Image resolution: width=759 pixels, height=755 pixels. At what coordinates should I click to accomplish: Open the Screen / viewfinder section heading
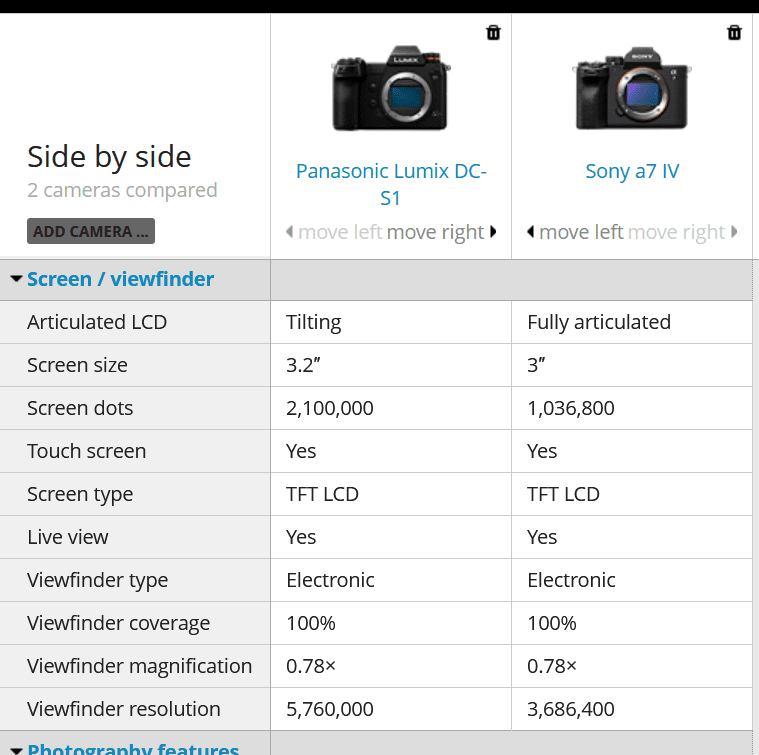tap(120, 279)
